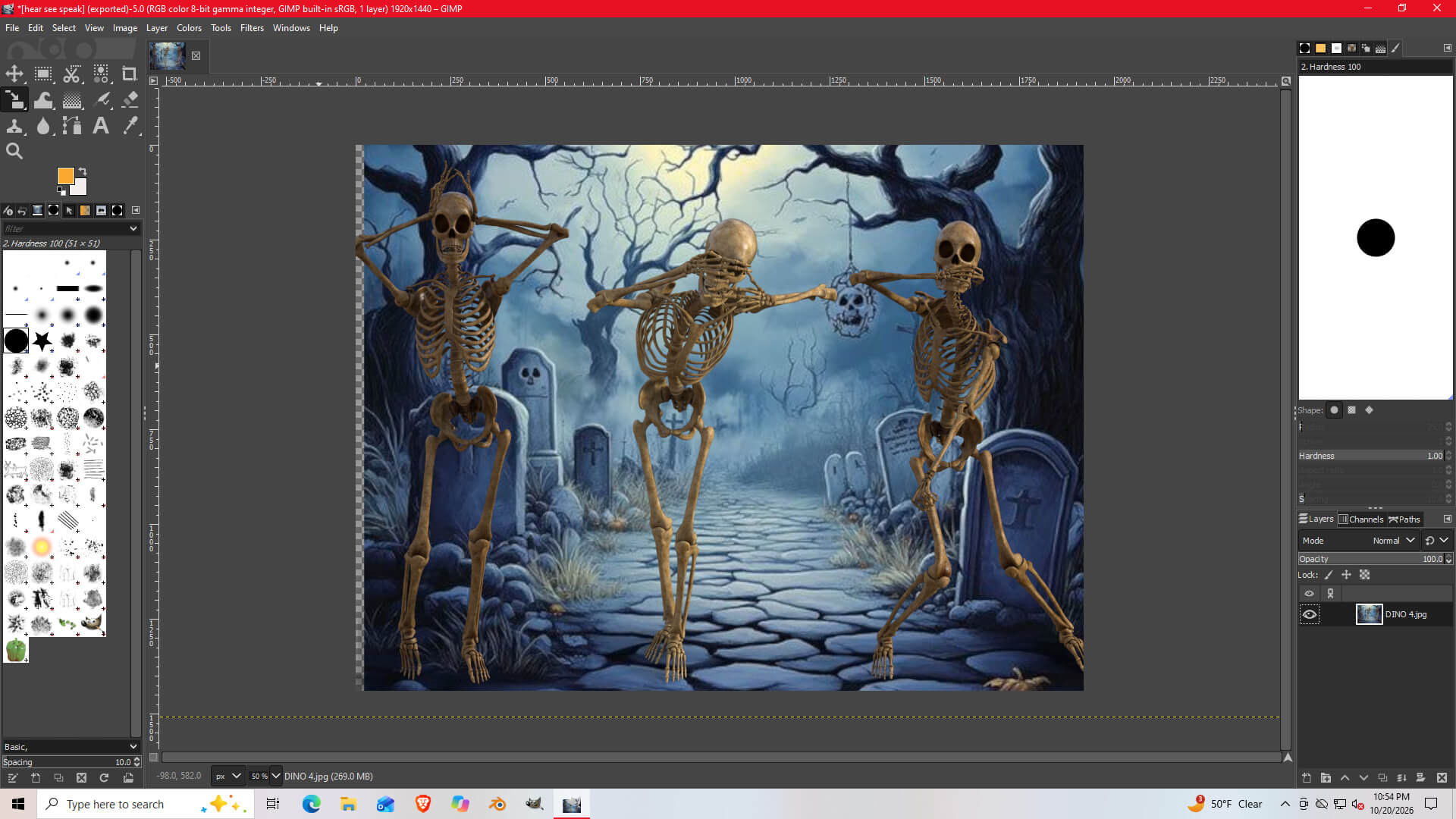Select the Text tool

(x=101, y=126)
